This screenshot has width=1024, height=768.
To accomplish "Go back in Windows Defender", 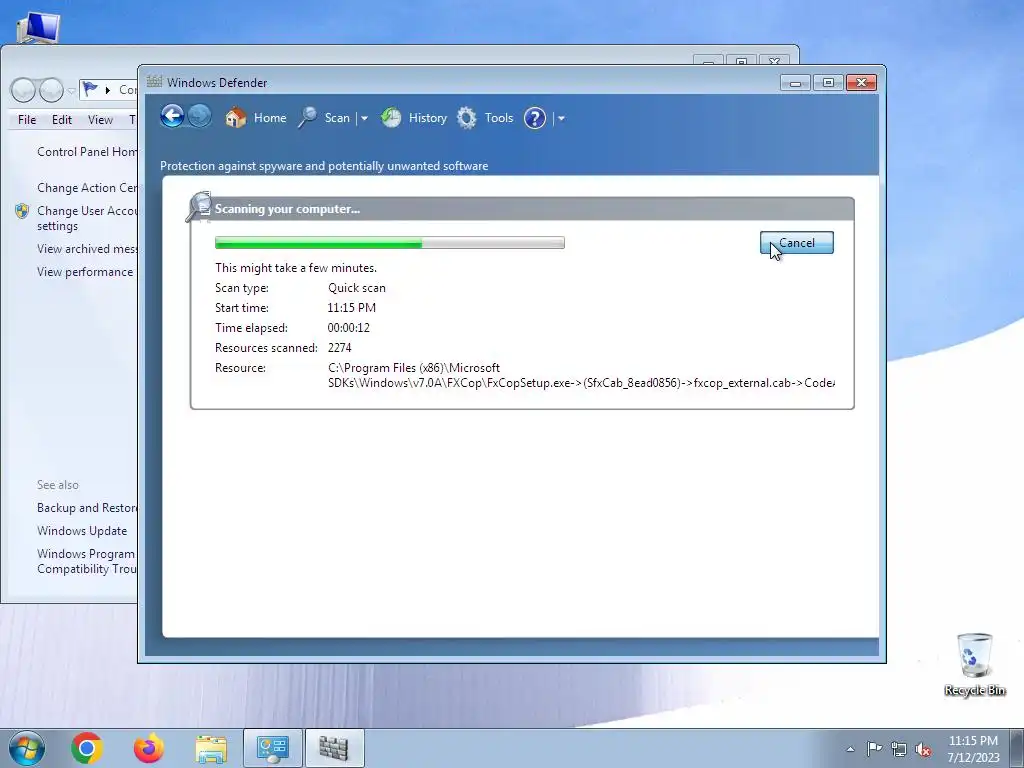I will [172, 117].
